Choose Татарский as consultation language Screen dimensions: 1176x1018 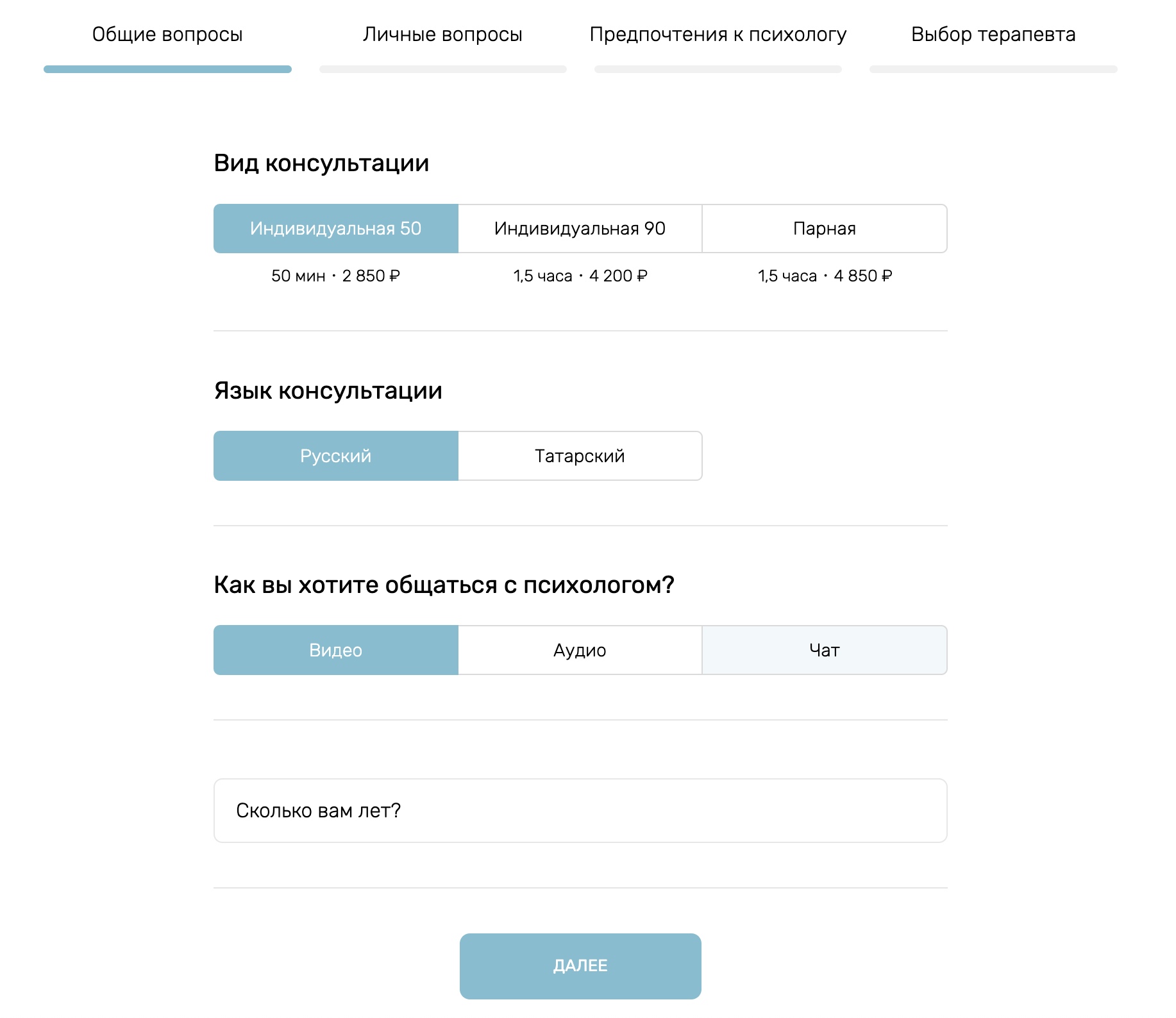point(580,456)
